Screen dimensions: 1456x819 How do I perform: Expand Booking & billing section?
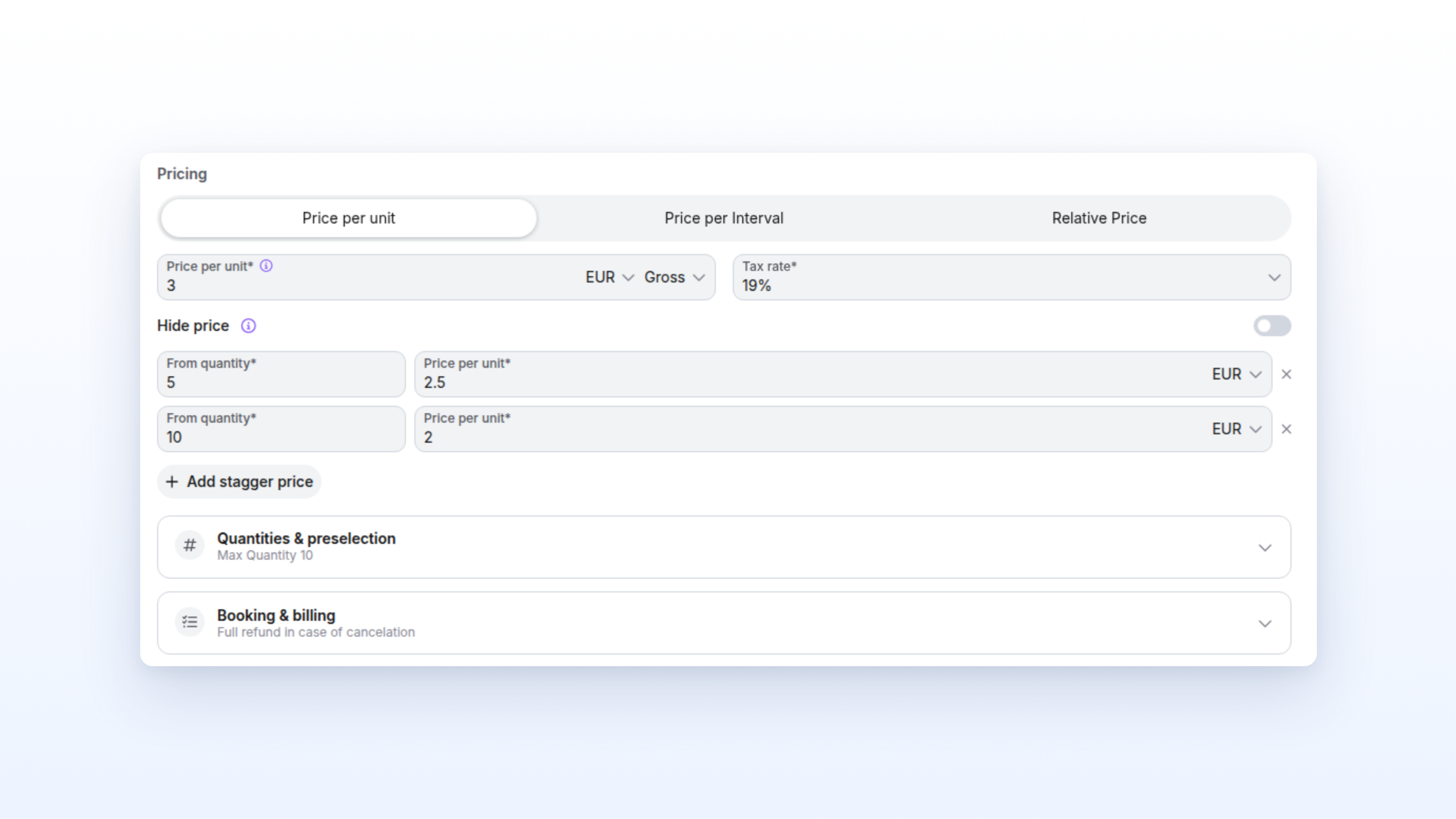click(x=724, y=623)
